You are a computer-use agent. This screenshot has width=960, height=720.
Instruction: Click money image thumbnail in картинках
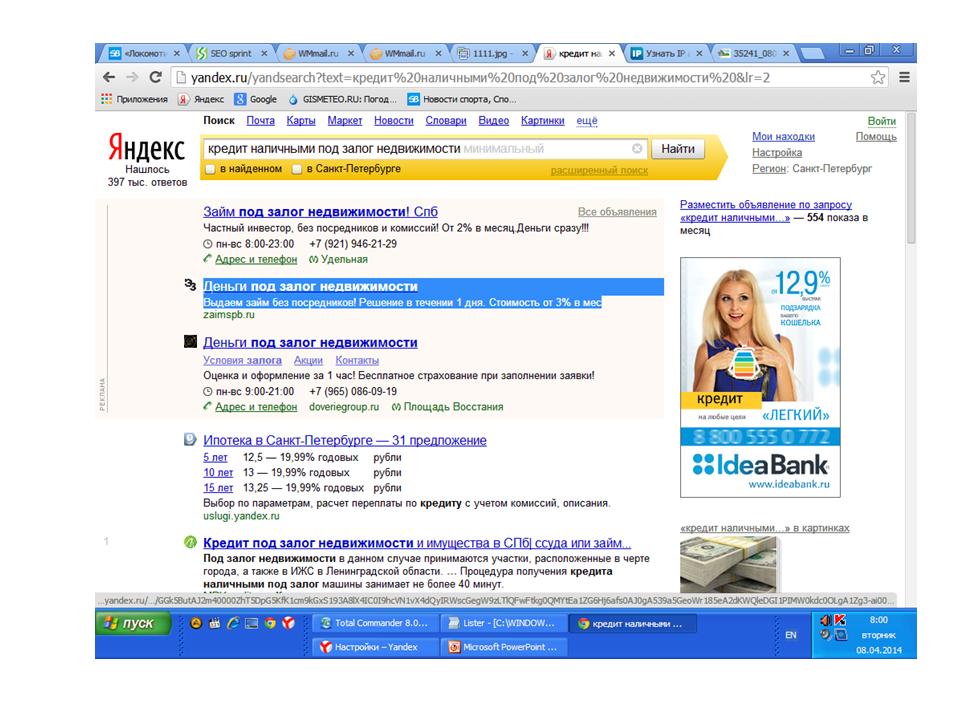[728, 564]
